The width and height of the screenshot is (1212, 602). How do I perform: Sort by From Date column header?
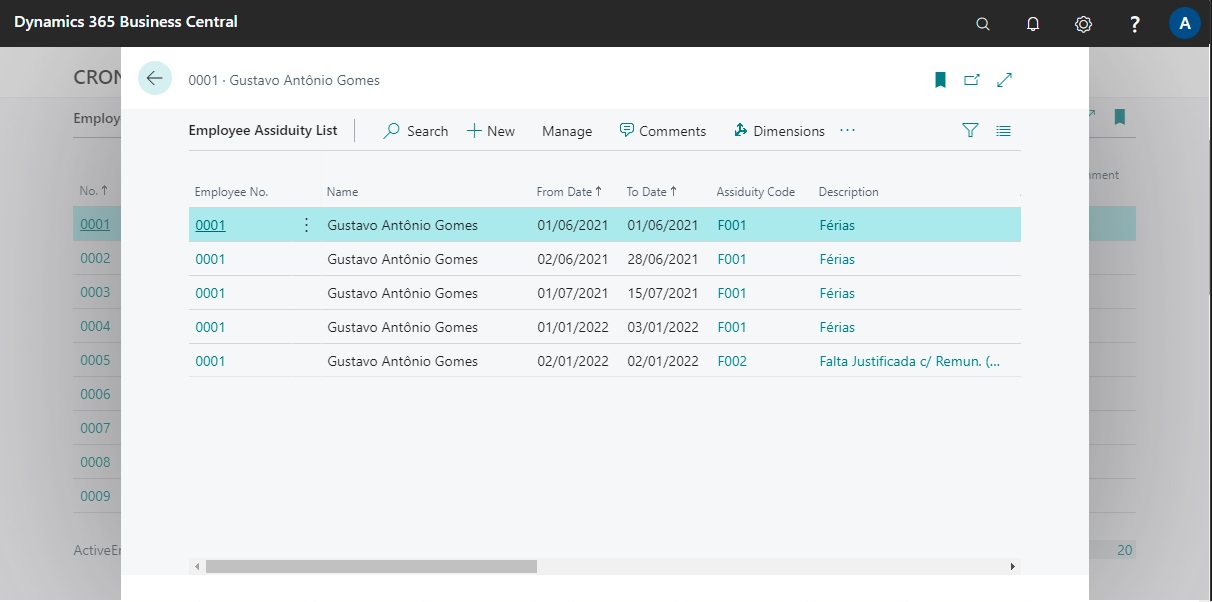(x=564, y=192)
